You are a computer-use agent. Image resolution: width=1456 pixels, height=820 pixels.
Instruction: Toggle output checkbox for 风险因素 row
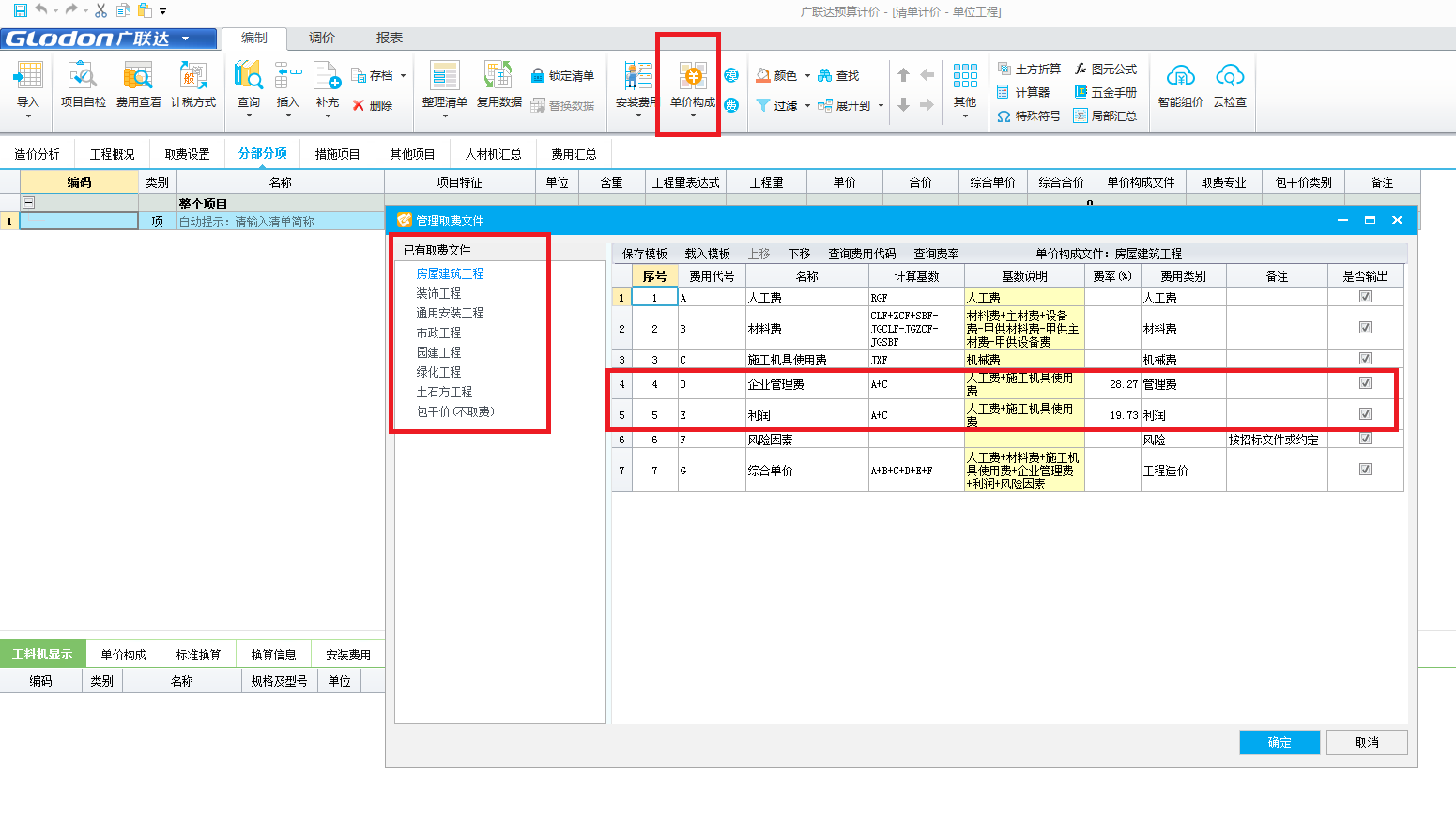[1365, 438]
